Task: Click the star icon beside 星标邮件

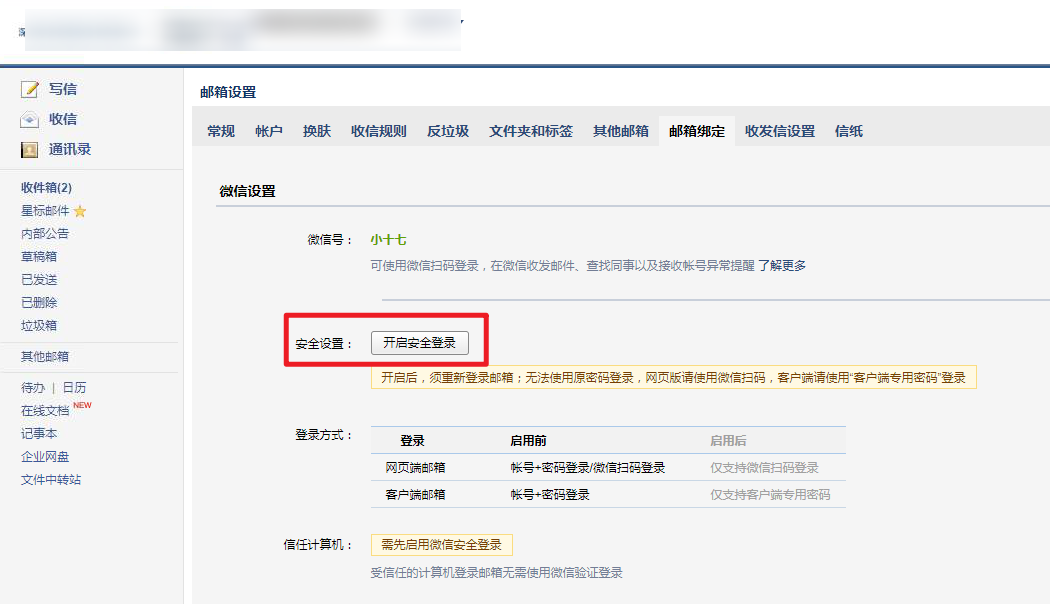Action: pos(80,212)
